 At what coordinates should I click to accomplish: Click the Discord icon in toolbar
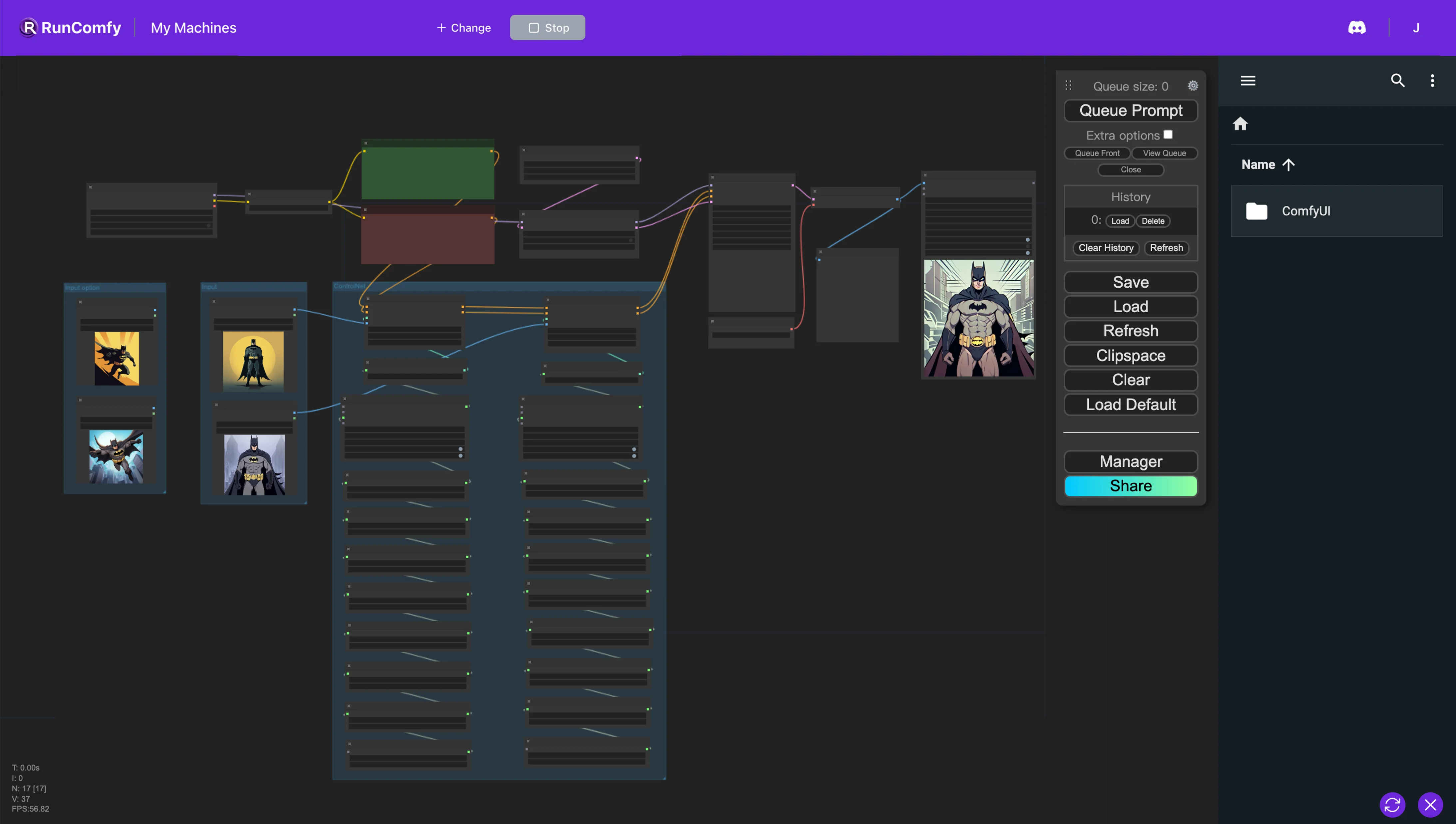pos(1357,27)
